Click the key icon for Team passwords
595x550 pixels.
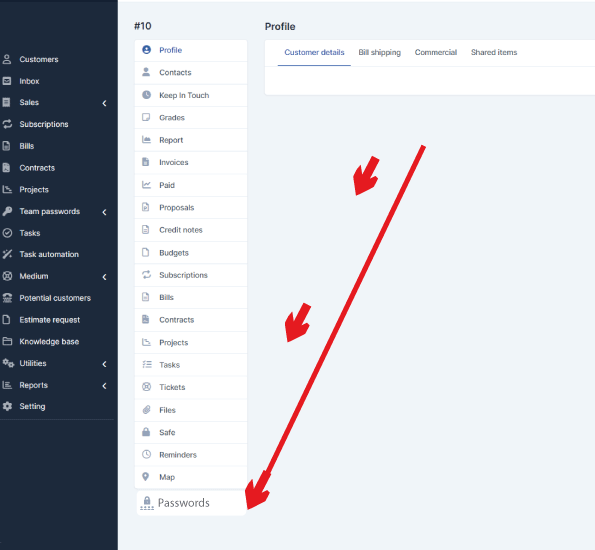[x=7, y=211]
